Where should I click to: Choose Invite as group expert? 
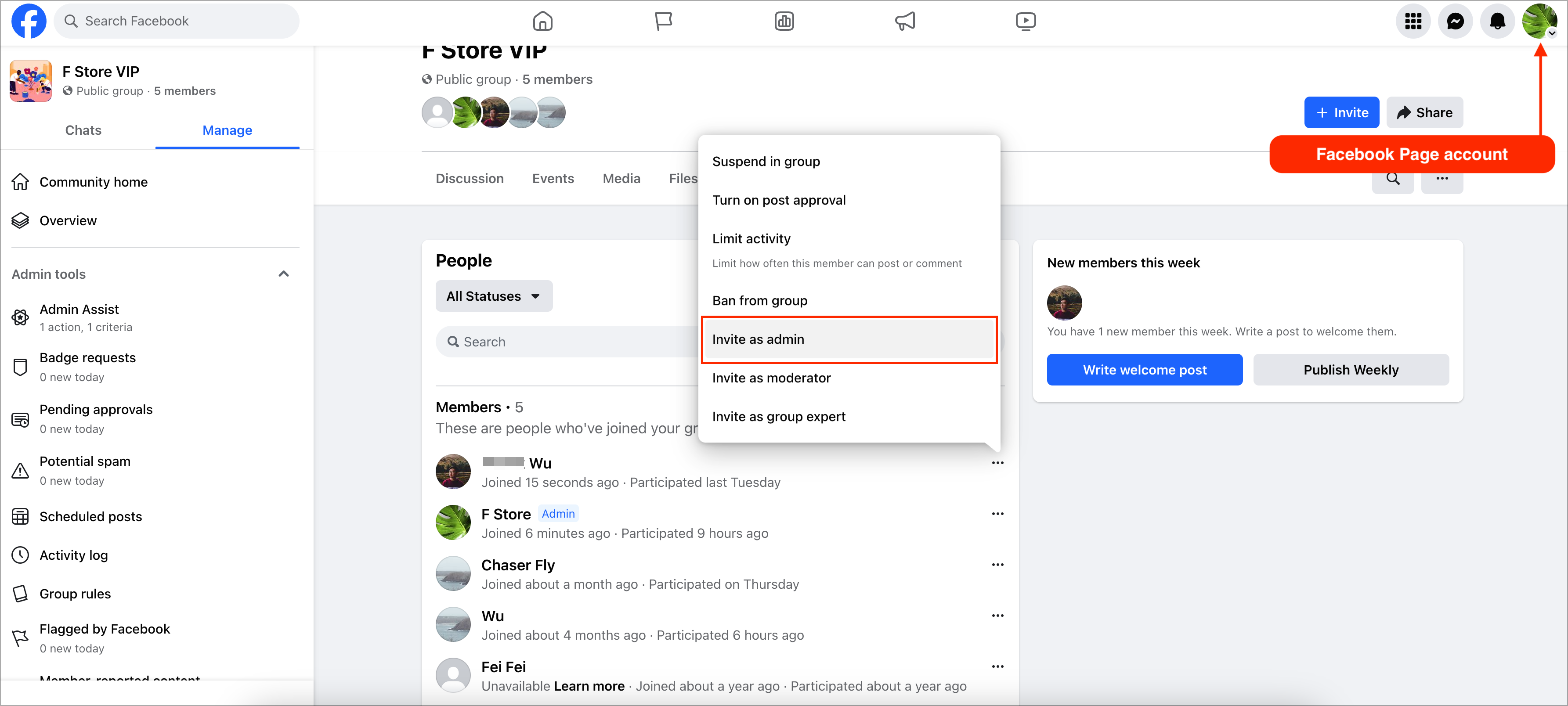[849, 417]
